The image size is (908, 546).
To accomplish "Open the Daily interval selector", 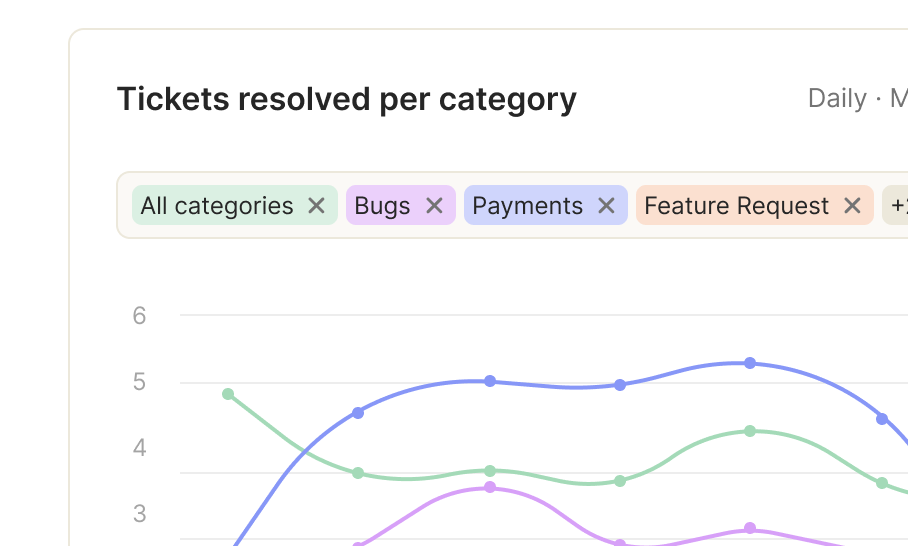I will 837,98.
